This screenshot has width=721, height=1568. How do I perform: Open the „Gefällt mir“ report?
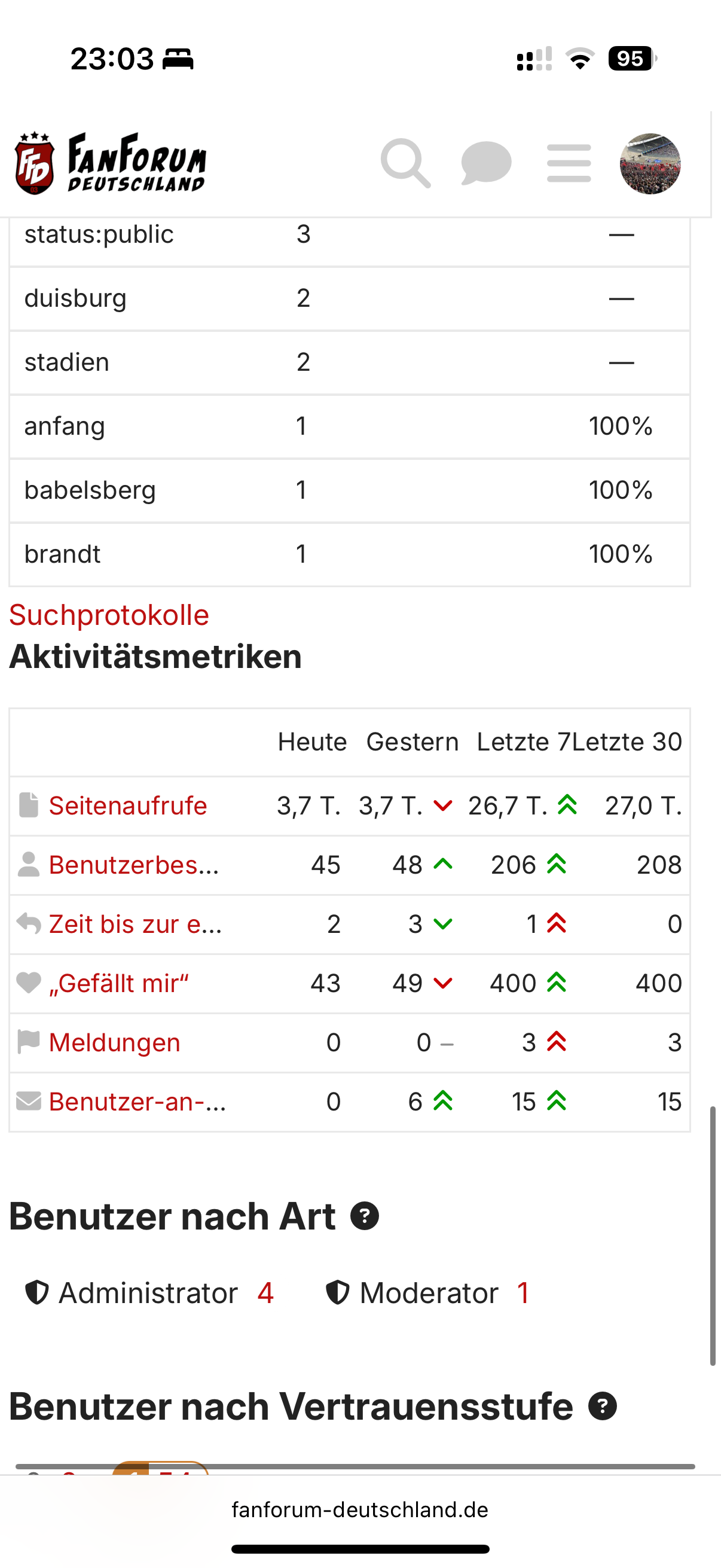tap(118, 983)
